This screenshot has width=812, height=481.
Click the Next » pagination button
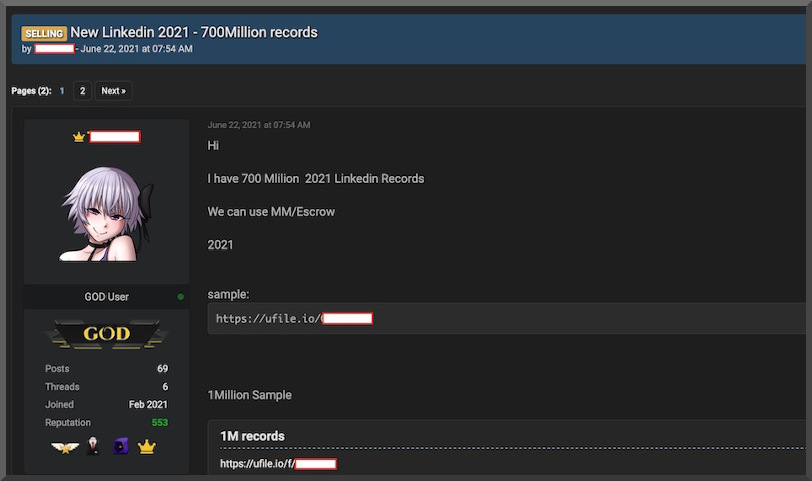click(x=113, y=91)
